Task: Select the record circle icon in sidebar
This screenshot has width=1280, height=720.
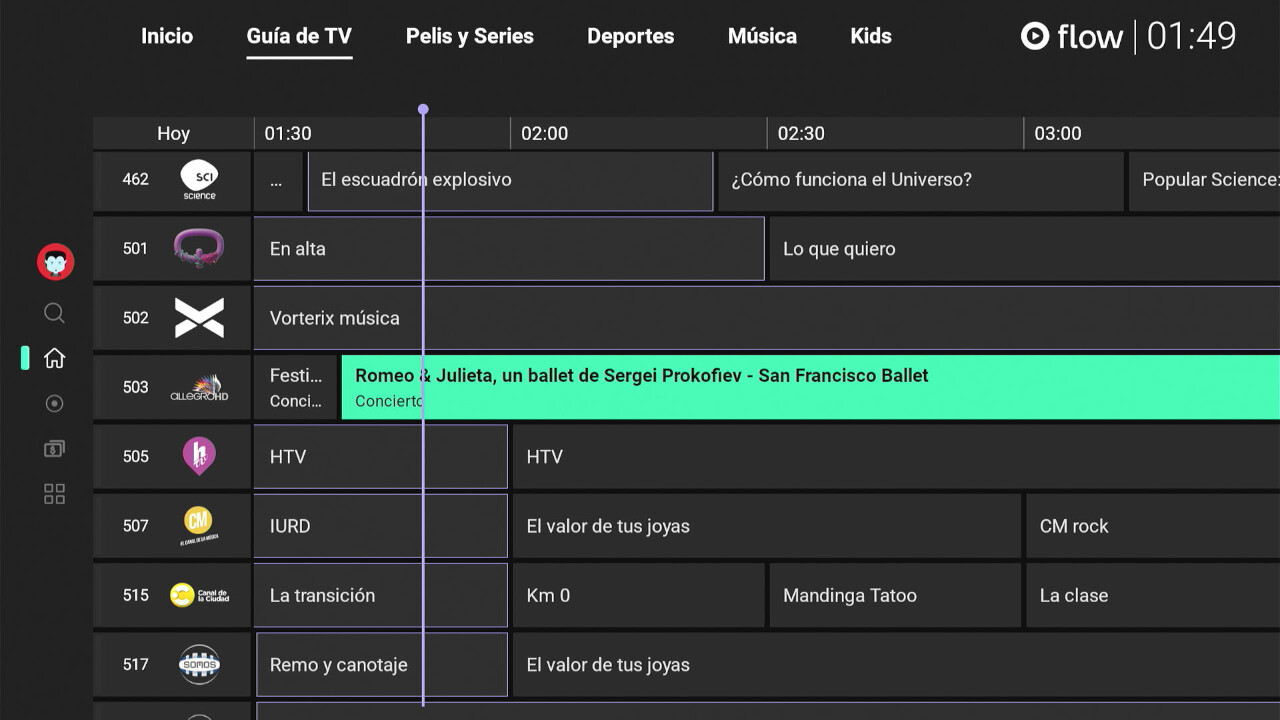Action: pyautogui.click(x=55, y=403)
